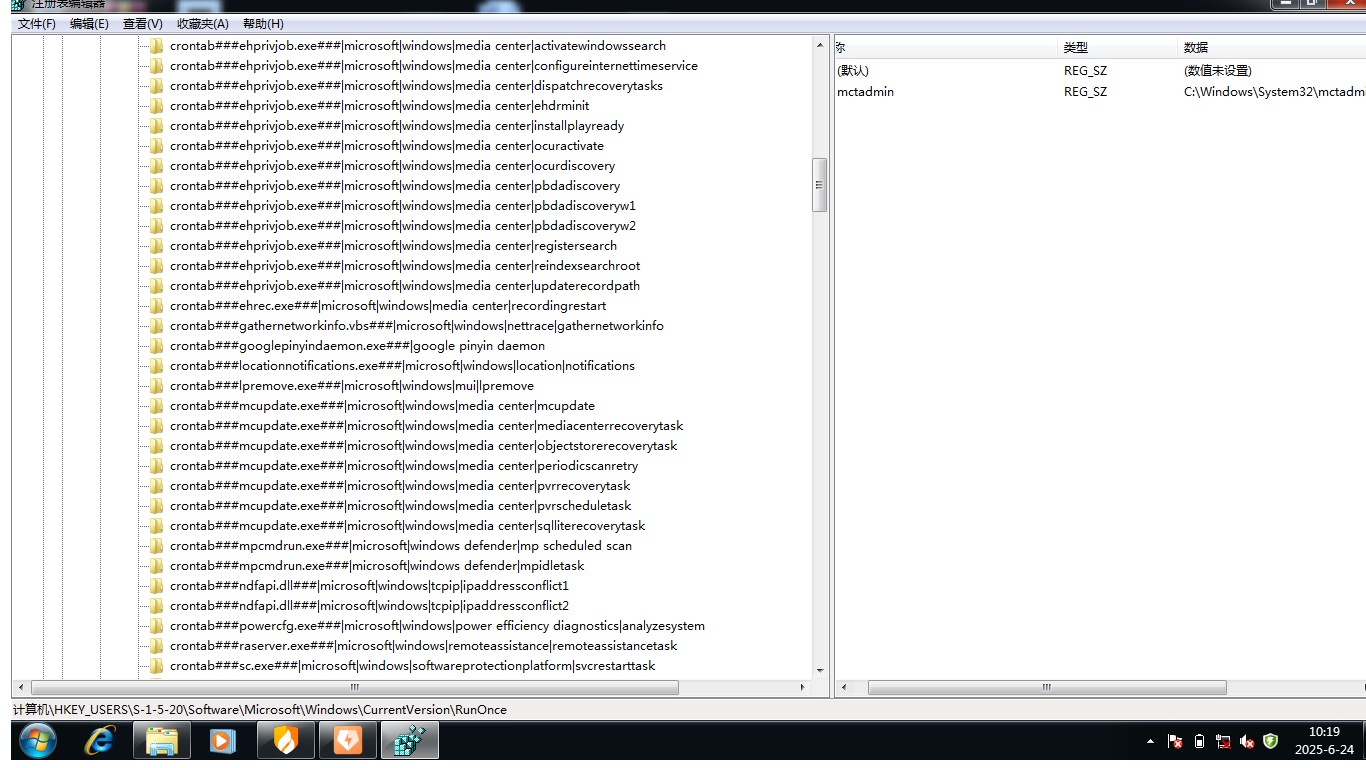Viewport: 1366px width, 768px height.
Task: Click the 数据 column header
Action: tap(1196, 48)
